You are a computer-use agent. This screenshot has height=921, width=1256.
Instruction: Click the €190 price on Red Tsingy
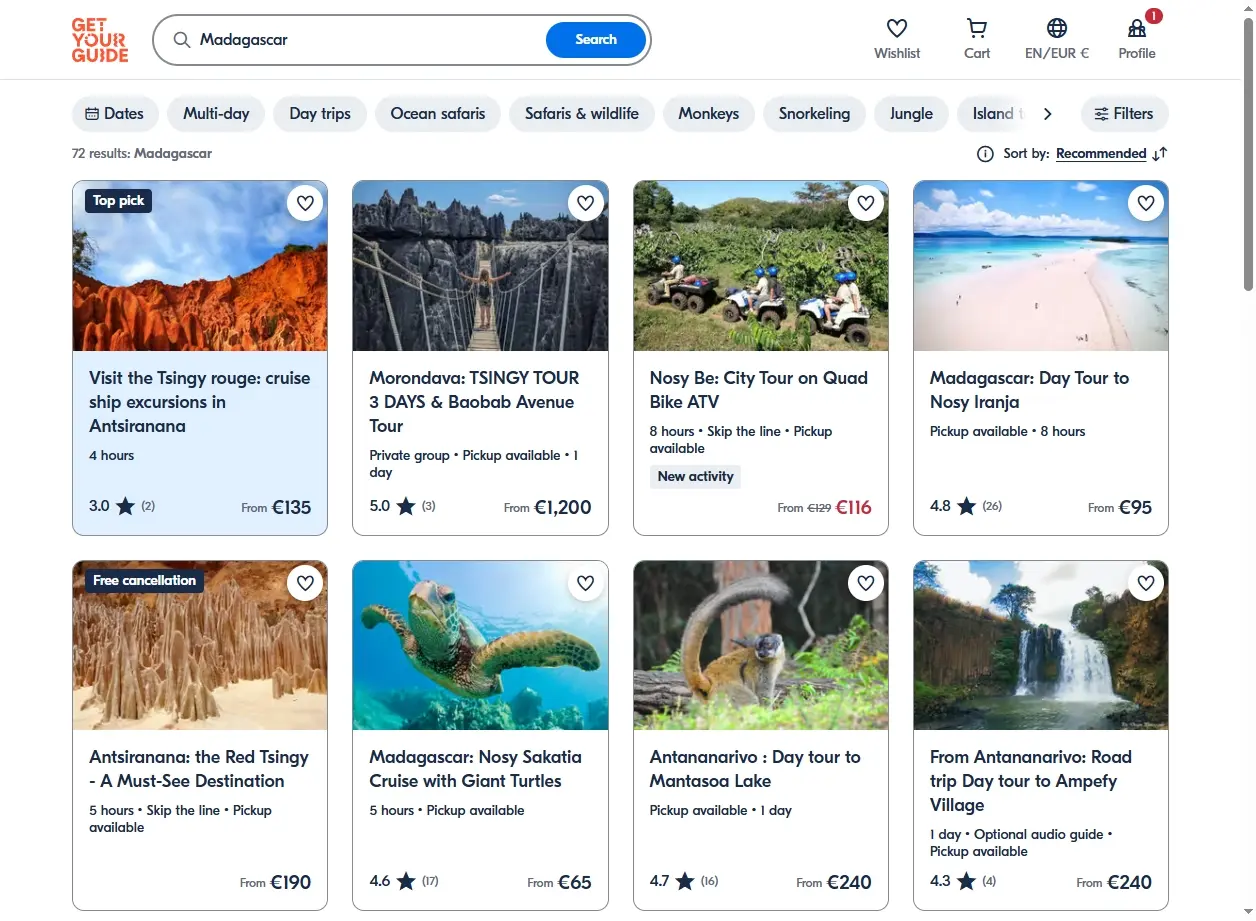pyautogui.click(x=290, y=882)
